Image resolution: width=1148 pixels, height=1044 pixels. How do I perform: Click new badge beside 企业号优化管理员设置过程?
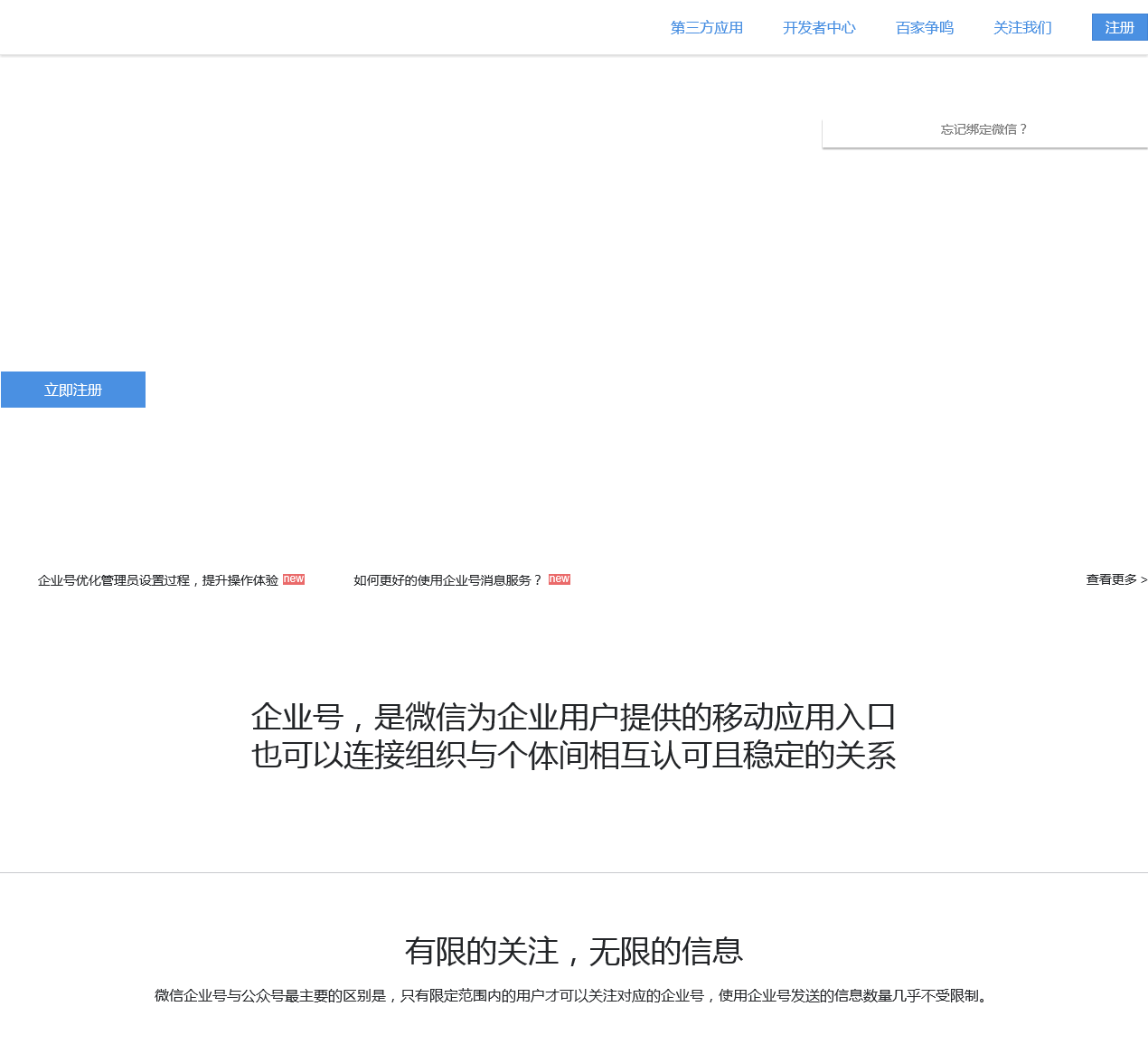294,579
